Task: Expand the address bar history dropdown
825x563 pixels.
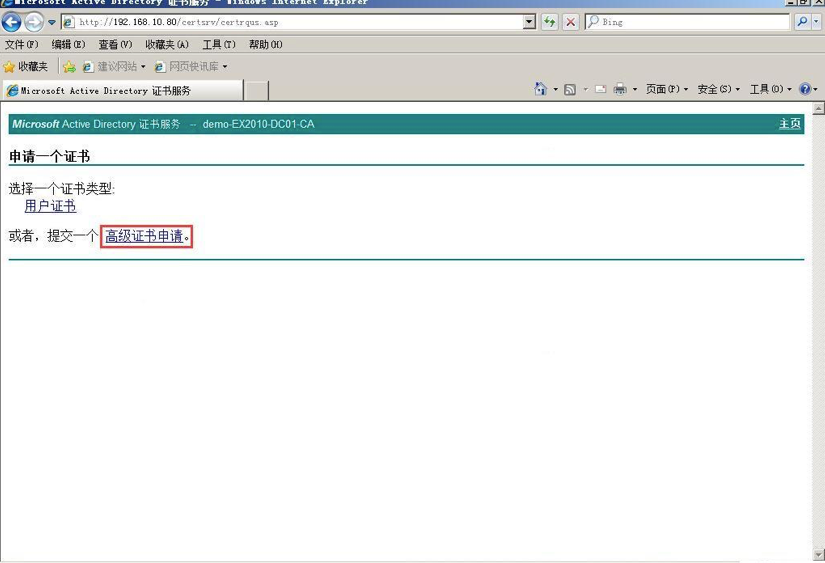Action: pos(530,22)
